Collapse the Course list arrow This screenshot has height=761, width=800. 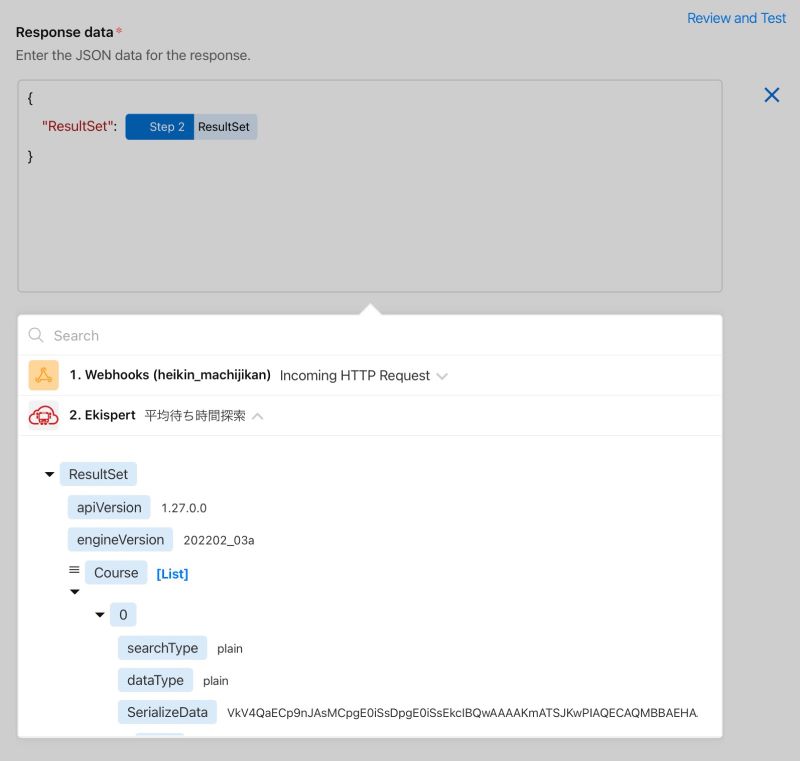tap(74, 592)
